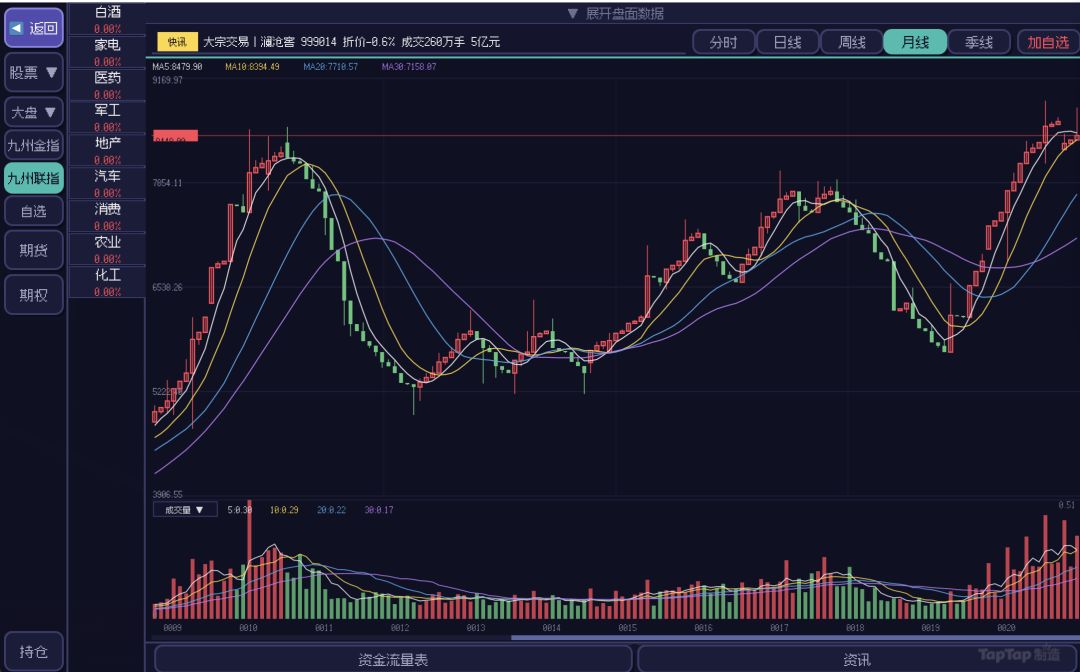Open the 资金流量表 panel
Viewport: 1080px width, 672px height.
point(393,660)
